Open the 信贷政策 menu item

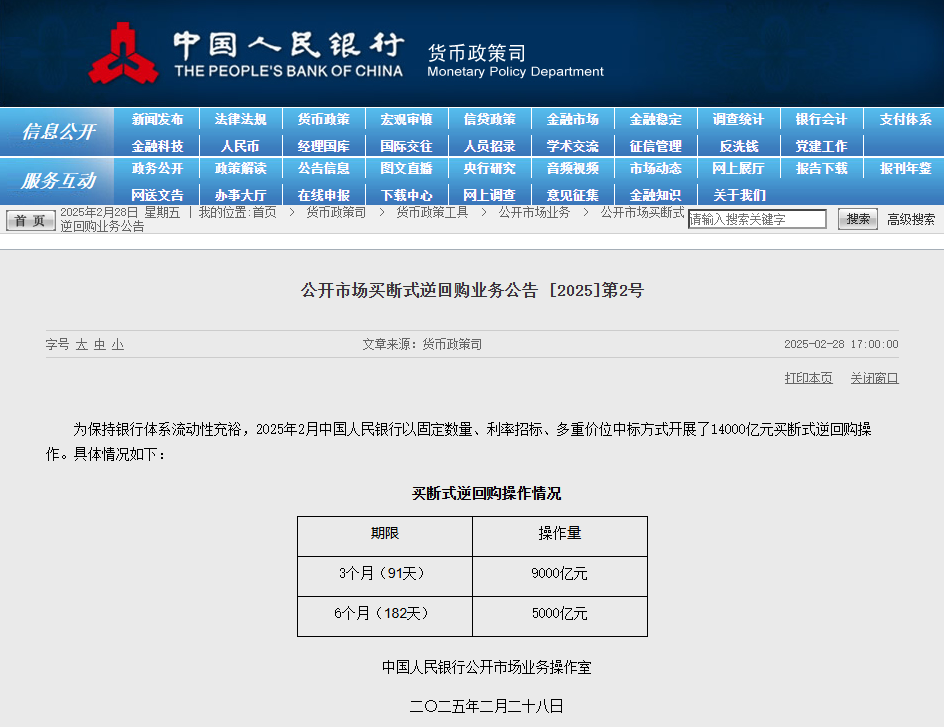(x=489, y=119)
